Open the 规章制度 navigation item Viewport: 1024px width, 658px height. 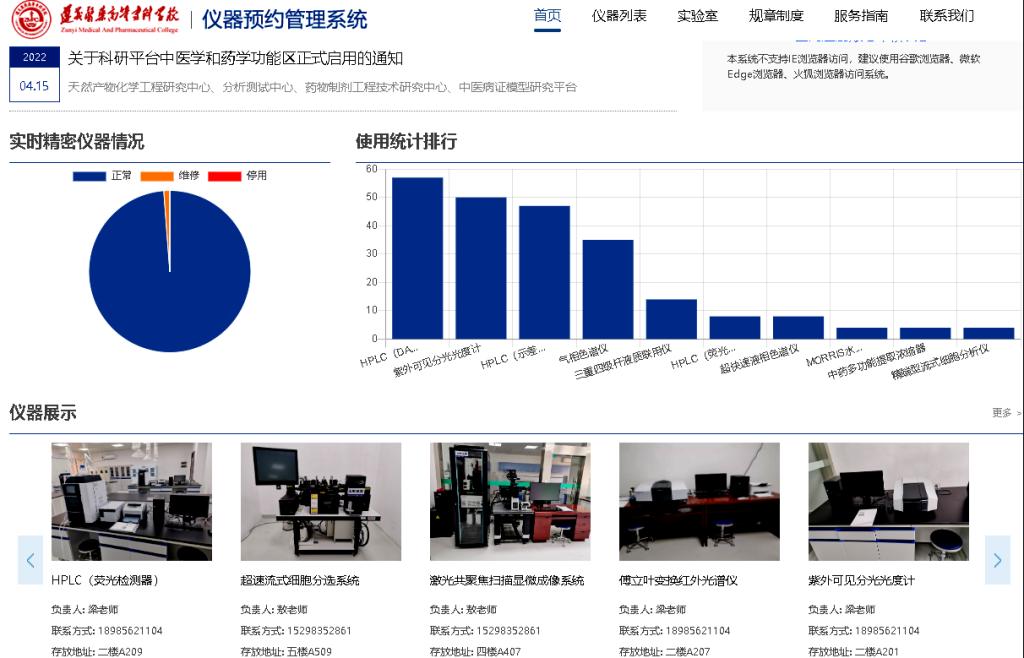pyautogui.click(x=776, y=16)
